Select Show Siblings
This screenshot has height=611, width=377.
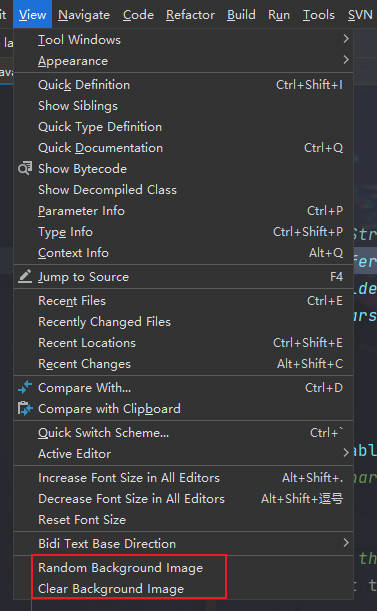pyautogui.click(x=184, y=106)
